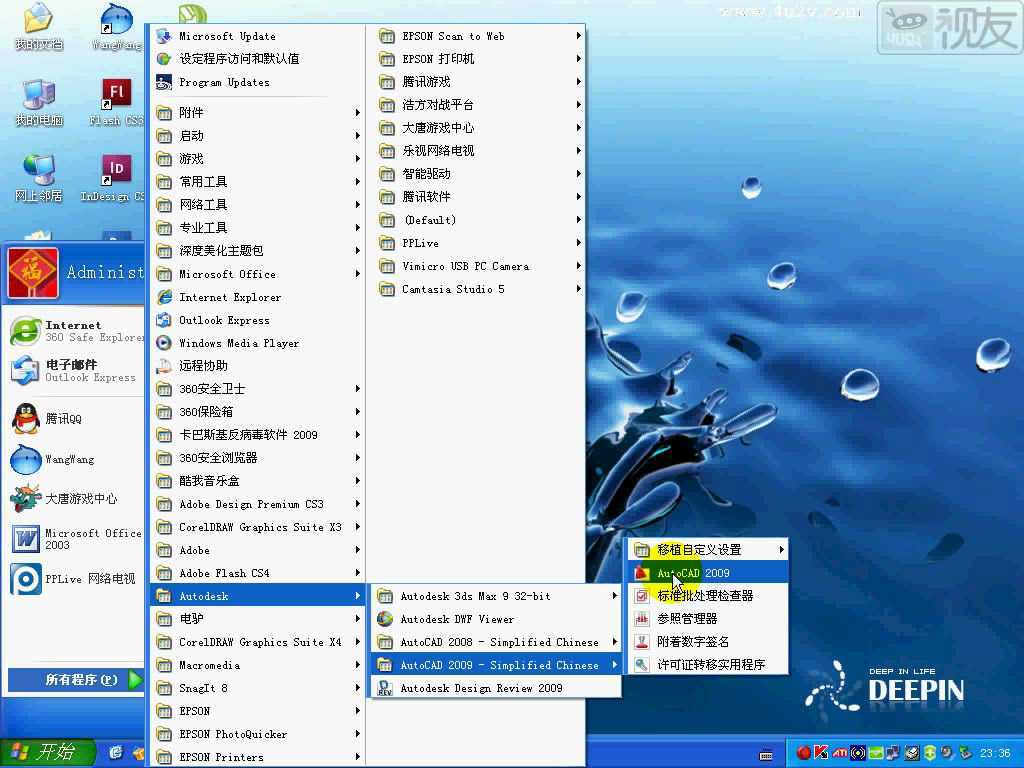This screenshot has height=768, width=1024.
Task: Expand Autodesk 3ds Max 9 32-bit submenu
Action: (x=496, y=596)
